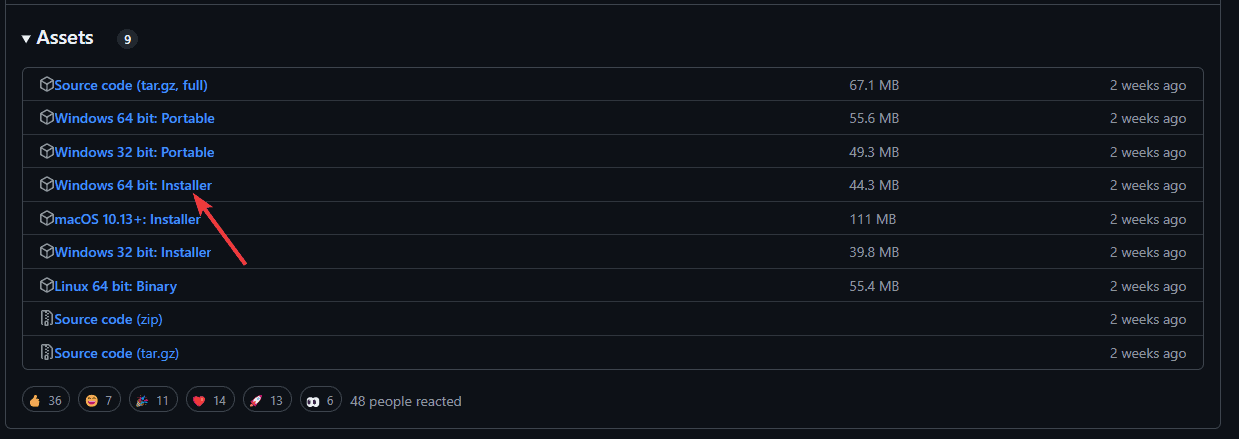Click the zip file icon beside Source code (tar.gz)
Image resolution: width=1239 pixels, height=439 pixels.
tap(46, 353)
